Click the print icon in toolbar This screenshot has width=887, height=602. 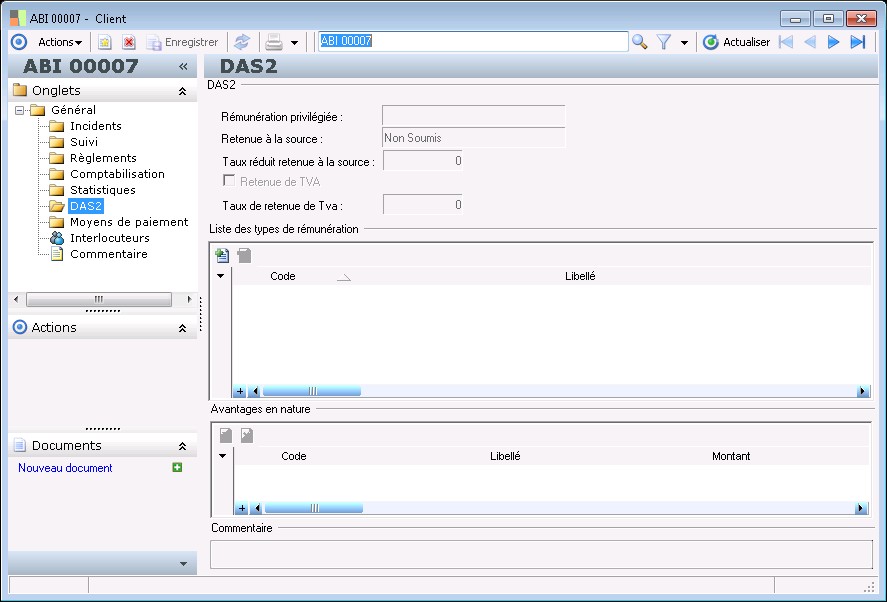click(x=273, y=42)
